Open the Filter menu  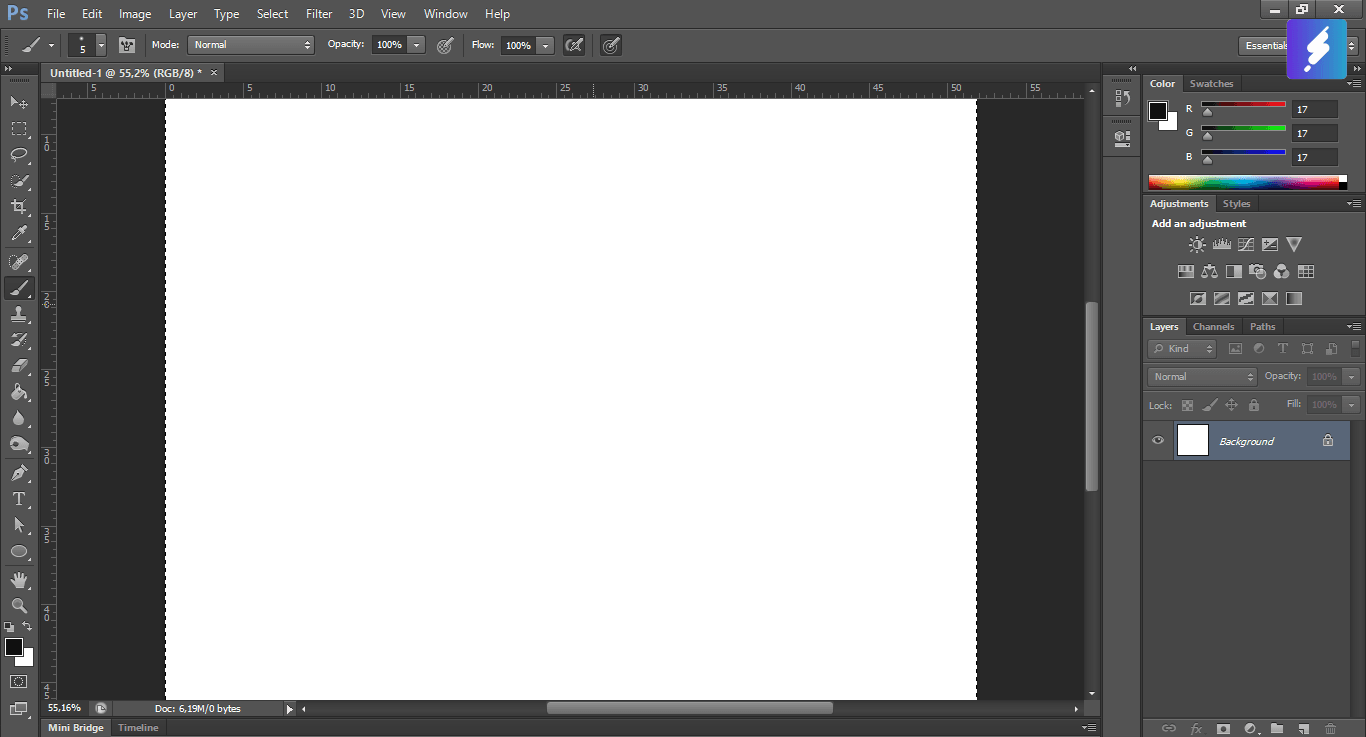318,13
